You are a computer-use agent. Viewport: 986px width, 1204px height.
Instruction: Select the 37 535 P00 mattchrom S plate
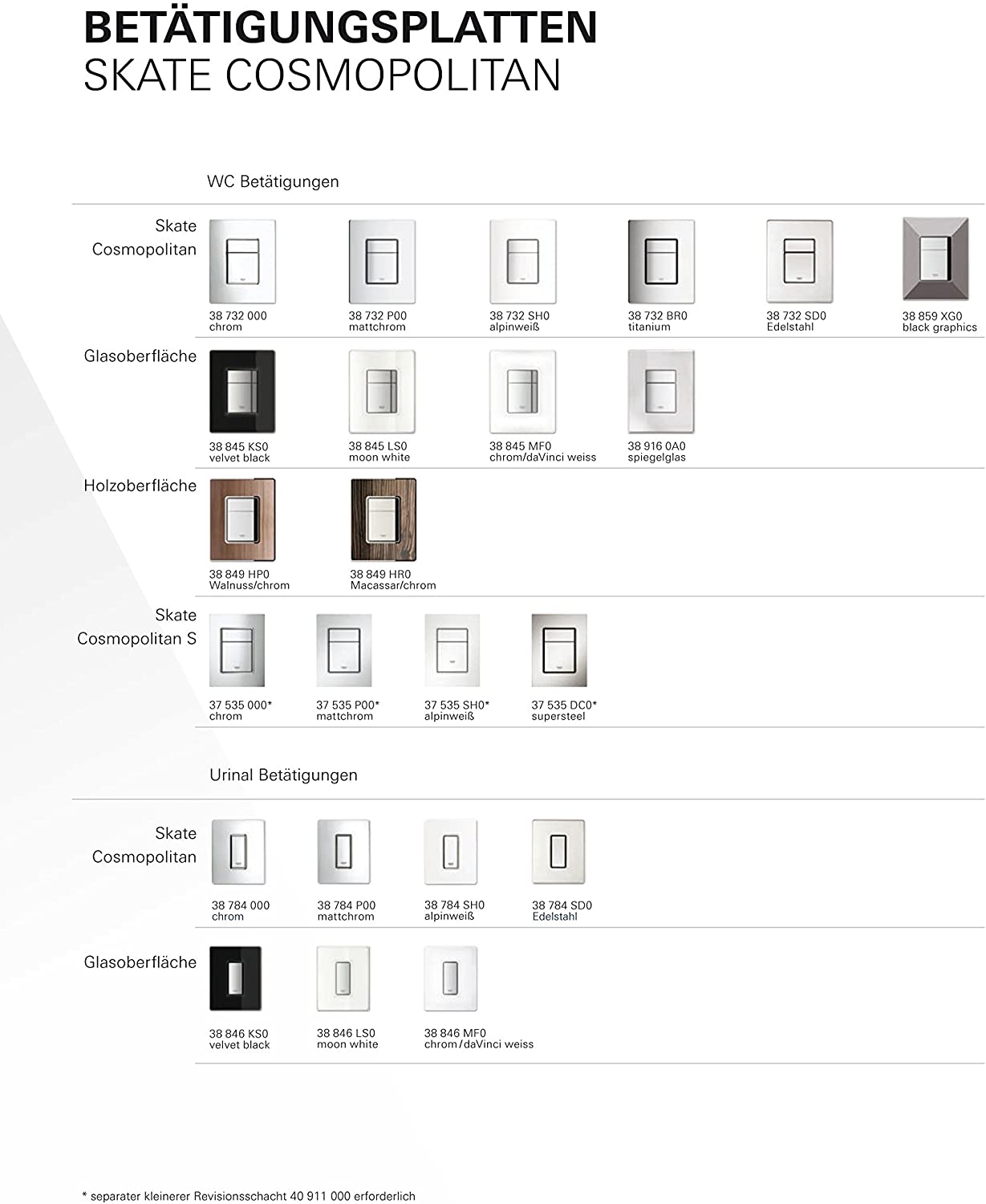click(344, 650)
